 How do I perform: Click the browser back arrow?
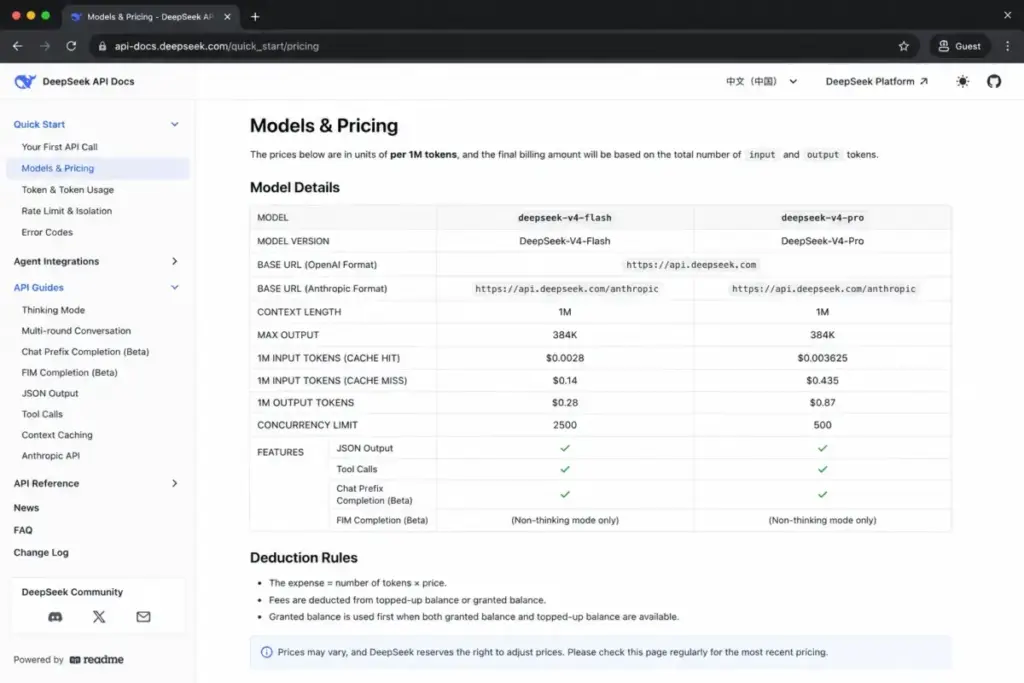pos(18,46)
